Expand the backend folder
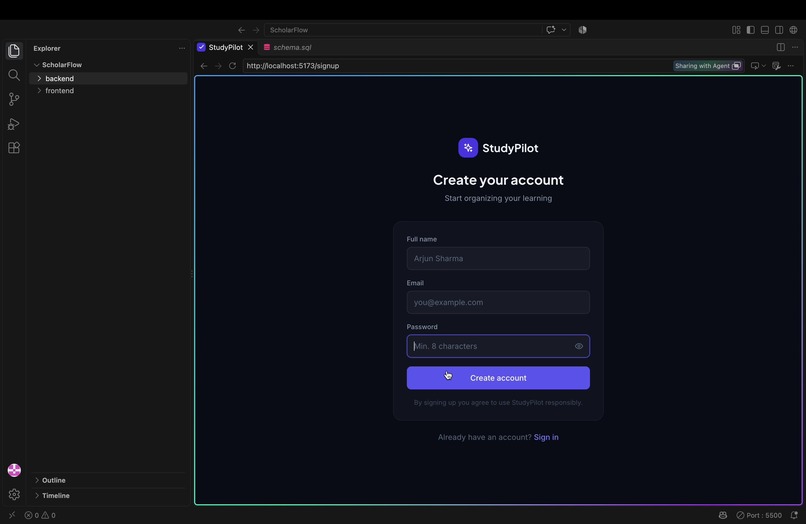The image size is (806, 524). click(x=108, y=78)
